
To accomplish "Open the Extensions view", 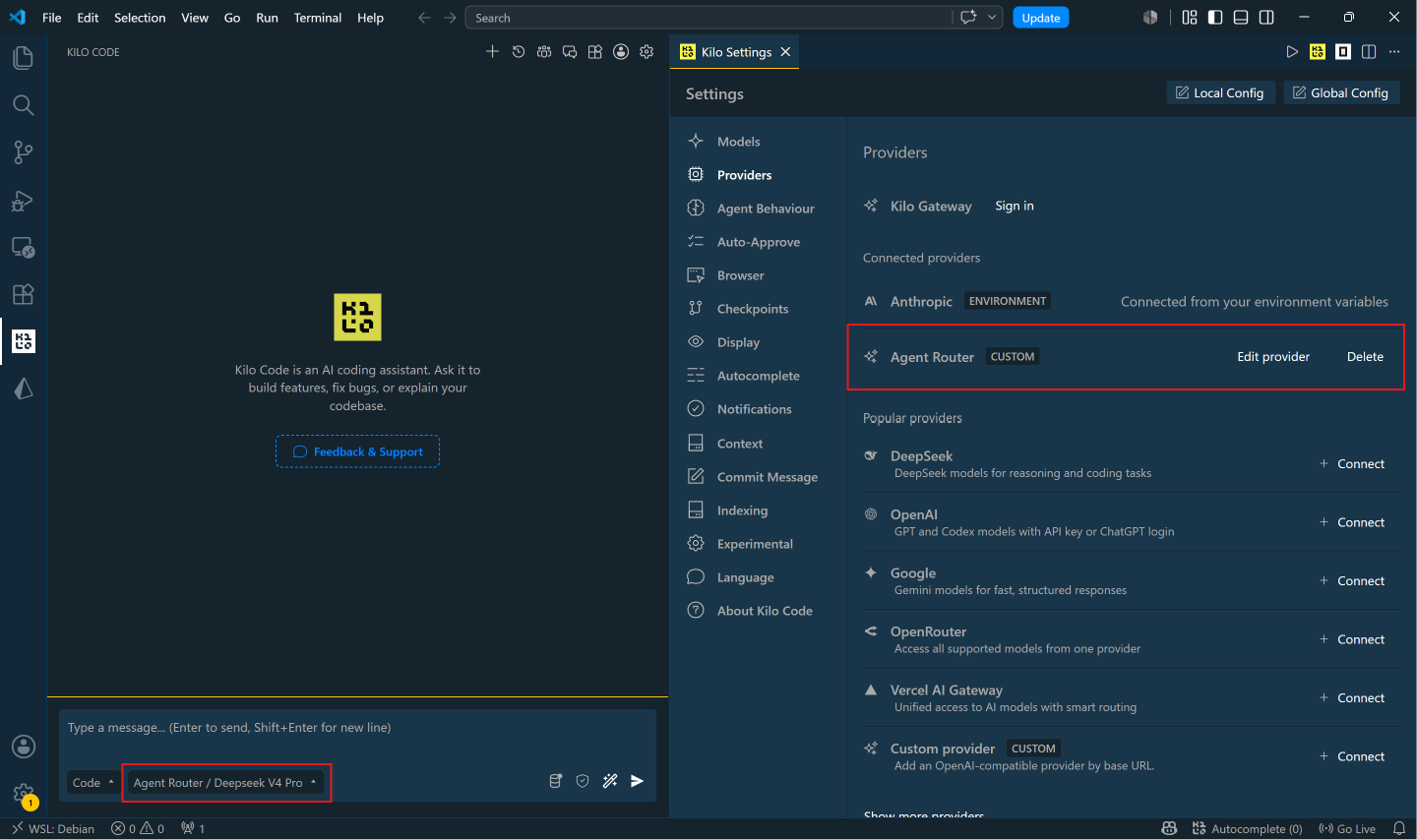I will 23,294.
